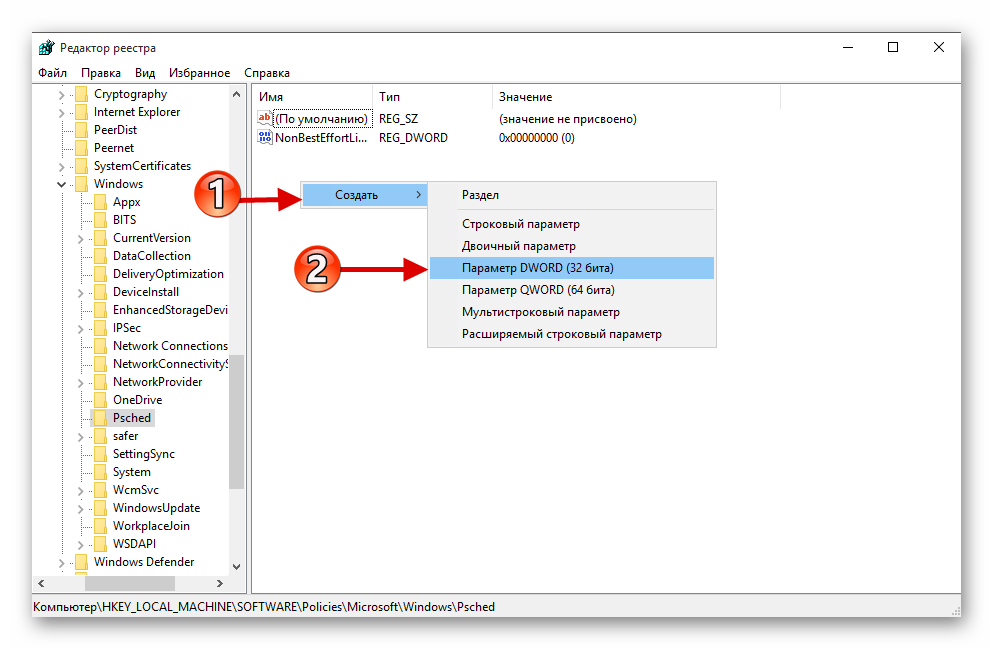Expand the SystemCertificates key
Image resolution: width=993 pixels, height=649 pixels.
click(x=61, y=167)
